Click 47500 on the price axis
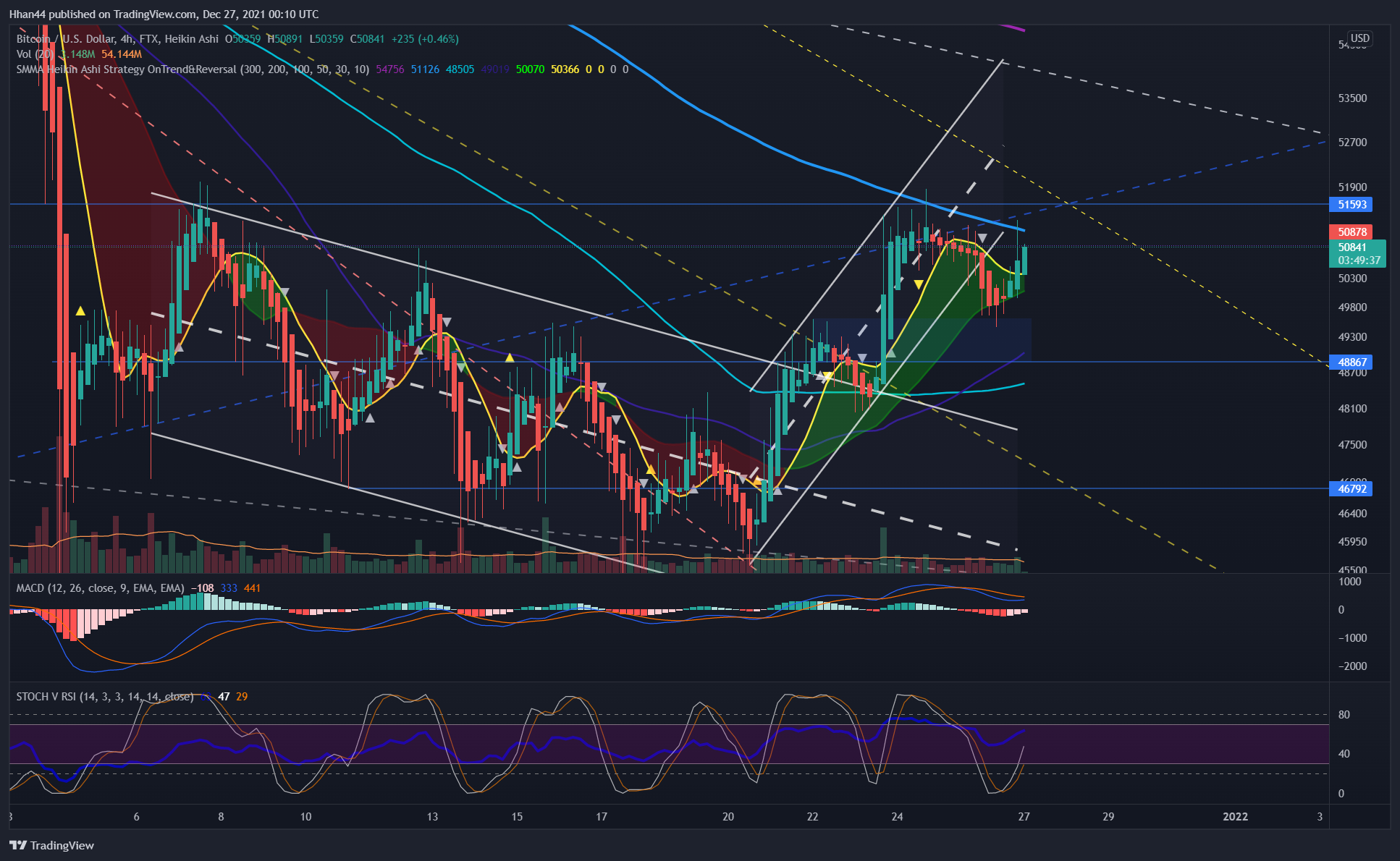Image resolution: width=1400 pixels, height=861 pixels. click(x=1352, y=445)
